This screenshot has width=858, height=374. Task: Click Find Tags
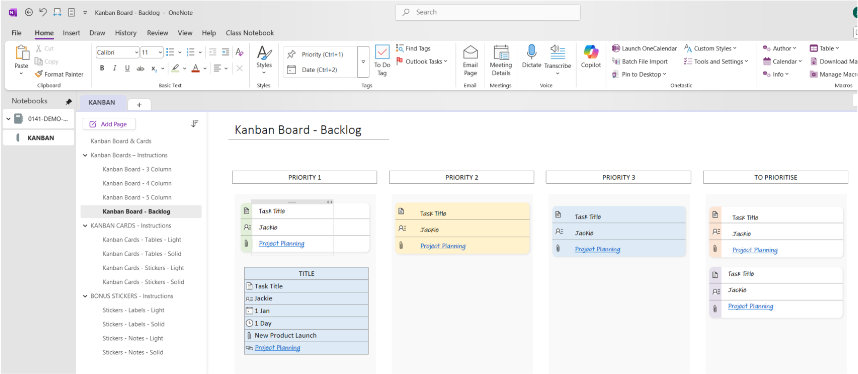414,48
